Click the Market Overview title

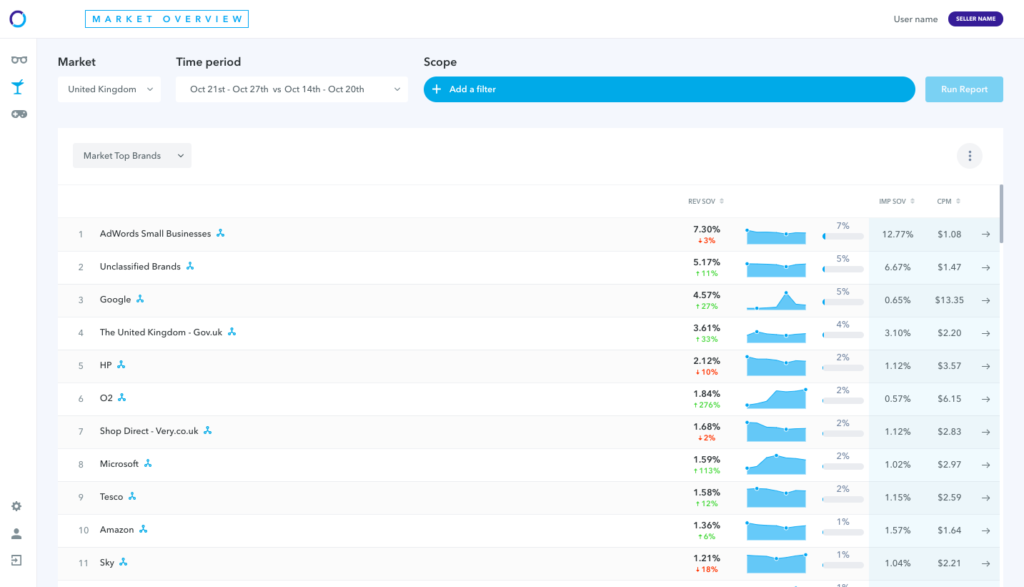[167, 19]
